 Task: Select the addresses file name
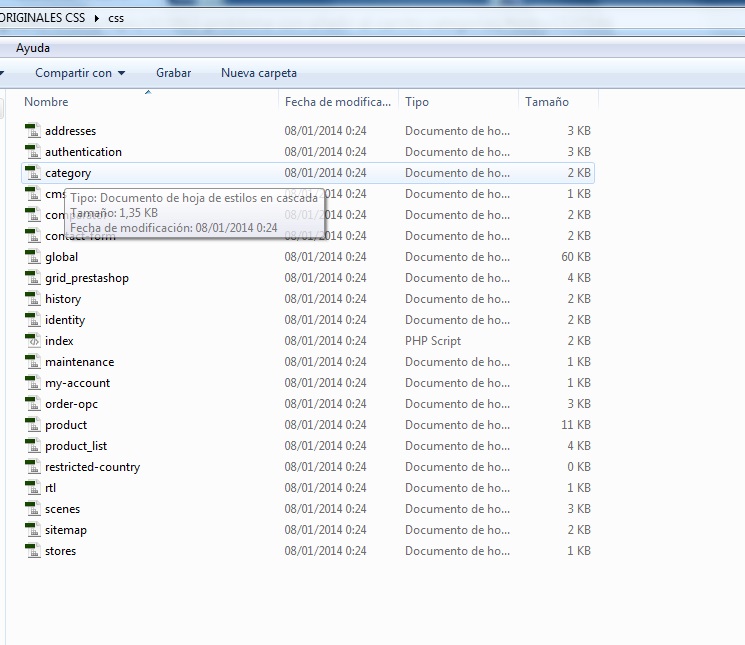click(70, 131)
